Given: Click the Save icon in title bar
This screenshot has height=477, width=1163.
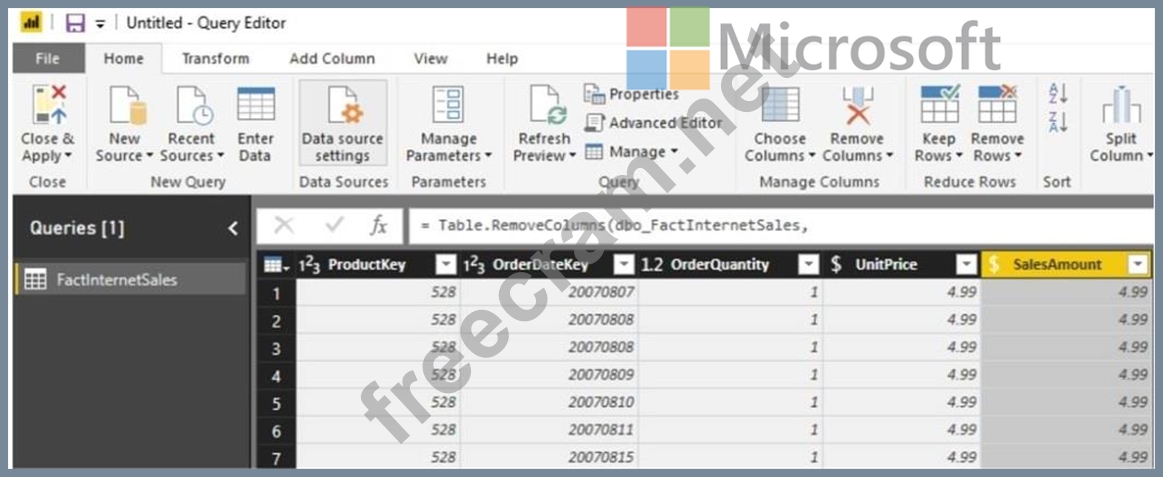Looking at the screenshot, I should pyautogui.click(x=75, y=23).
